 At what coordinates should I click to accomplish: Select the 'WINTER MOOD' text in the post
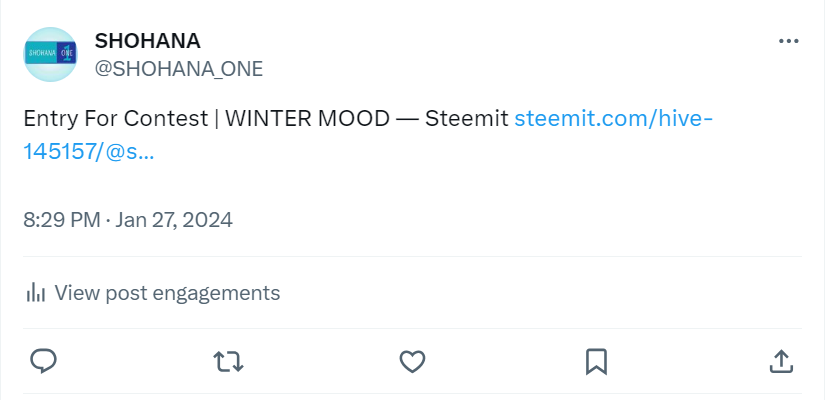(307, 119)
